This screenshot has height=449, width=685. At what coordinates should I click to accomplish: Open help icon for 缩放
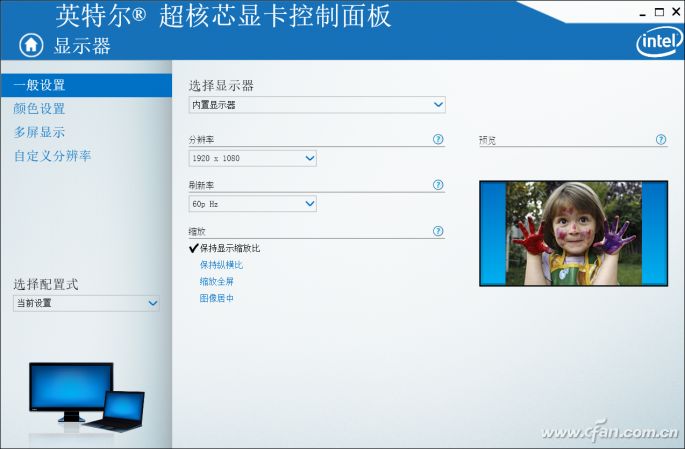pyautogui.click(x=438, y=231)
